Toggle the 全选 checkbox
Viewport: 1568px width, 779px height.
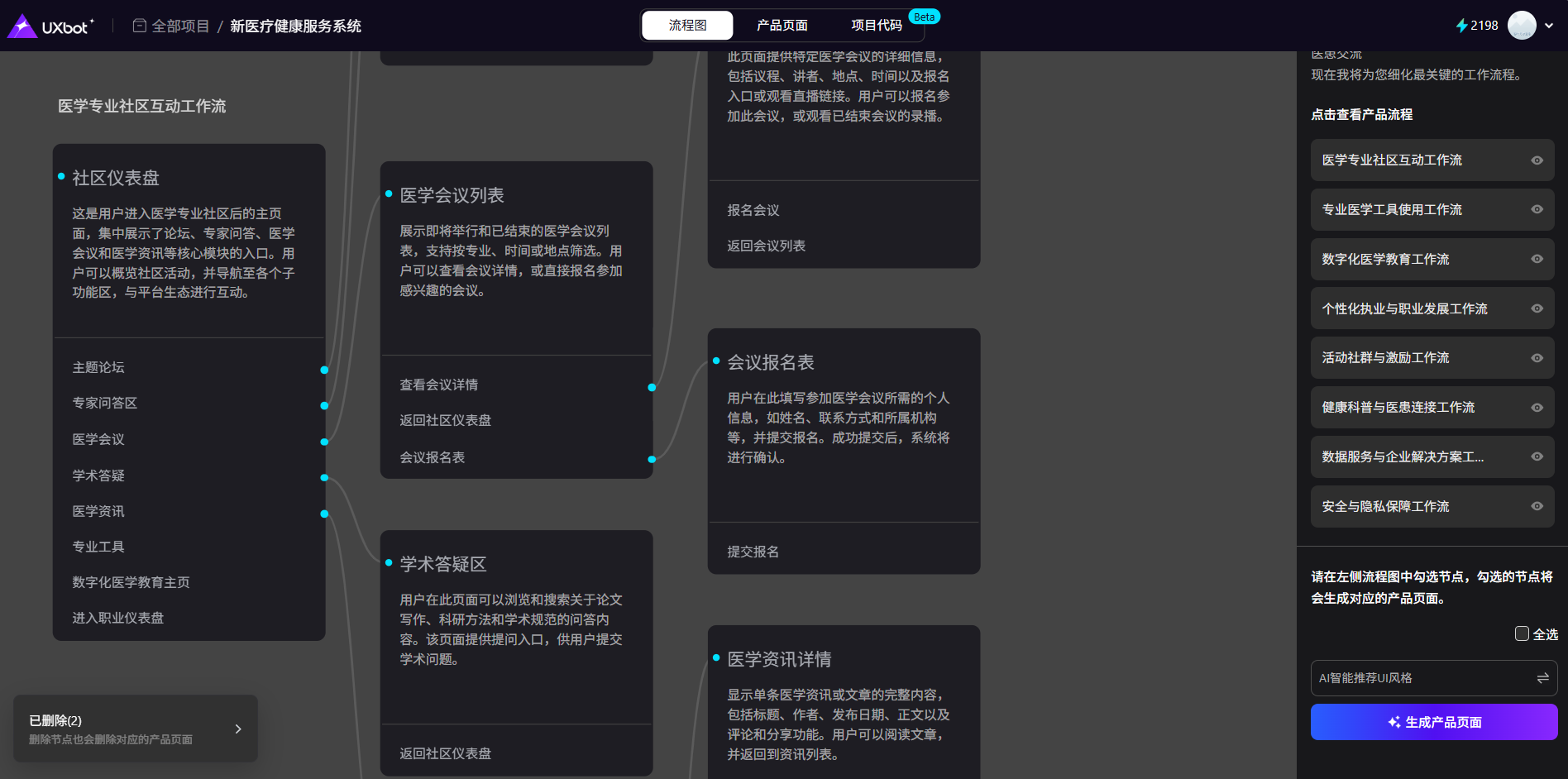tap(1522, 633)
